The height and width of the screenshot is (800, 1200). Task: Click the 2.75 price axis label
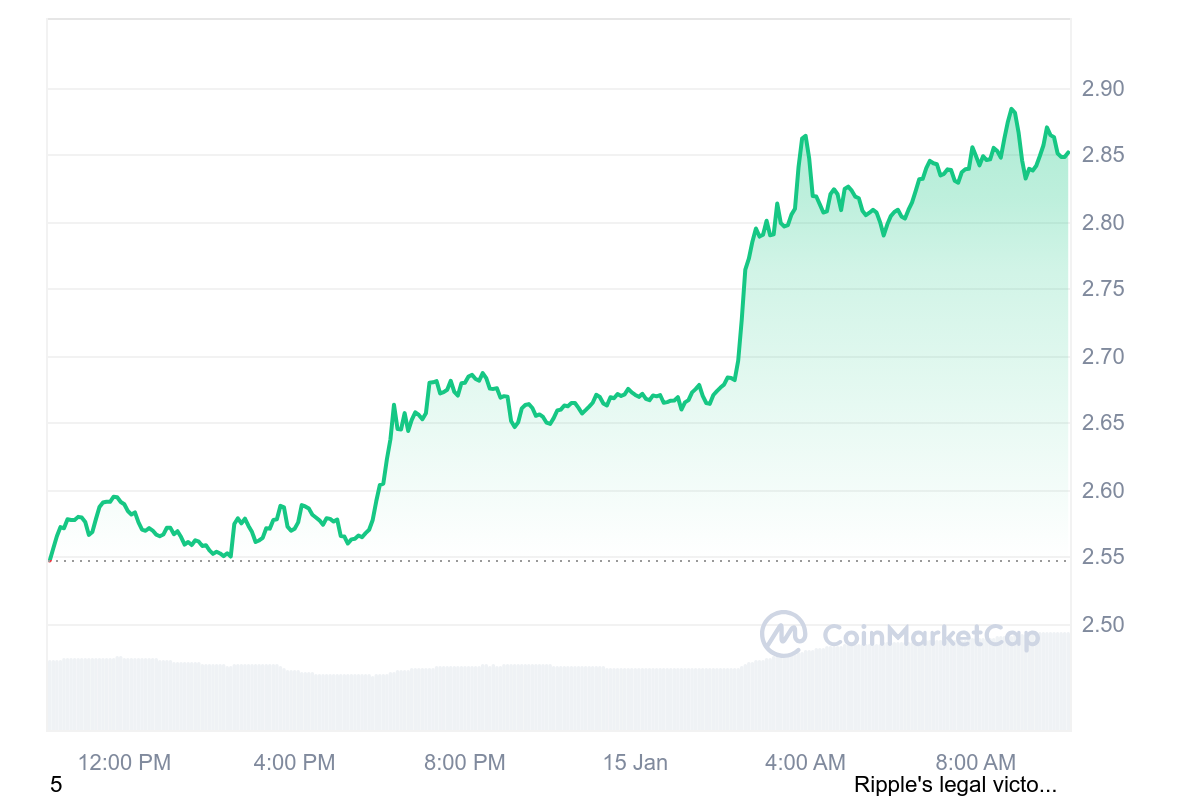click(1103, 289)
